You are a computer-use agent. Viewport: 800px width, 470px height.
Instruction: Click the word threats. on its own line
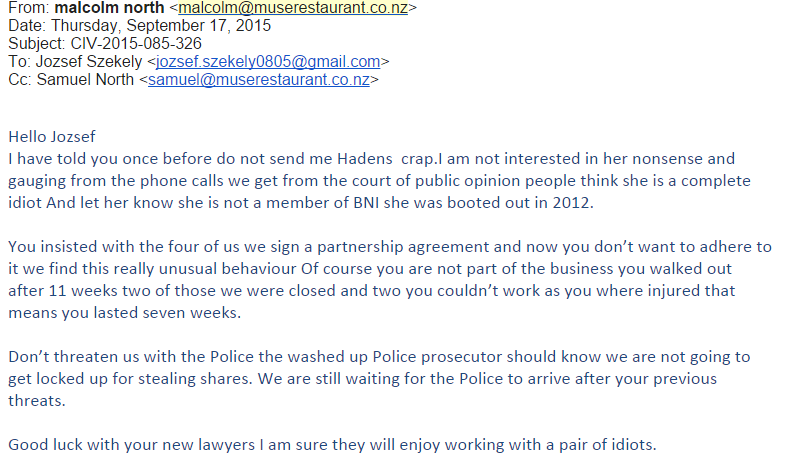point(37,401)
